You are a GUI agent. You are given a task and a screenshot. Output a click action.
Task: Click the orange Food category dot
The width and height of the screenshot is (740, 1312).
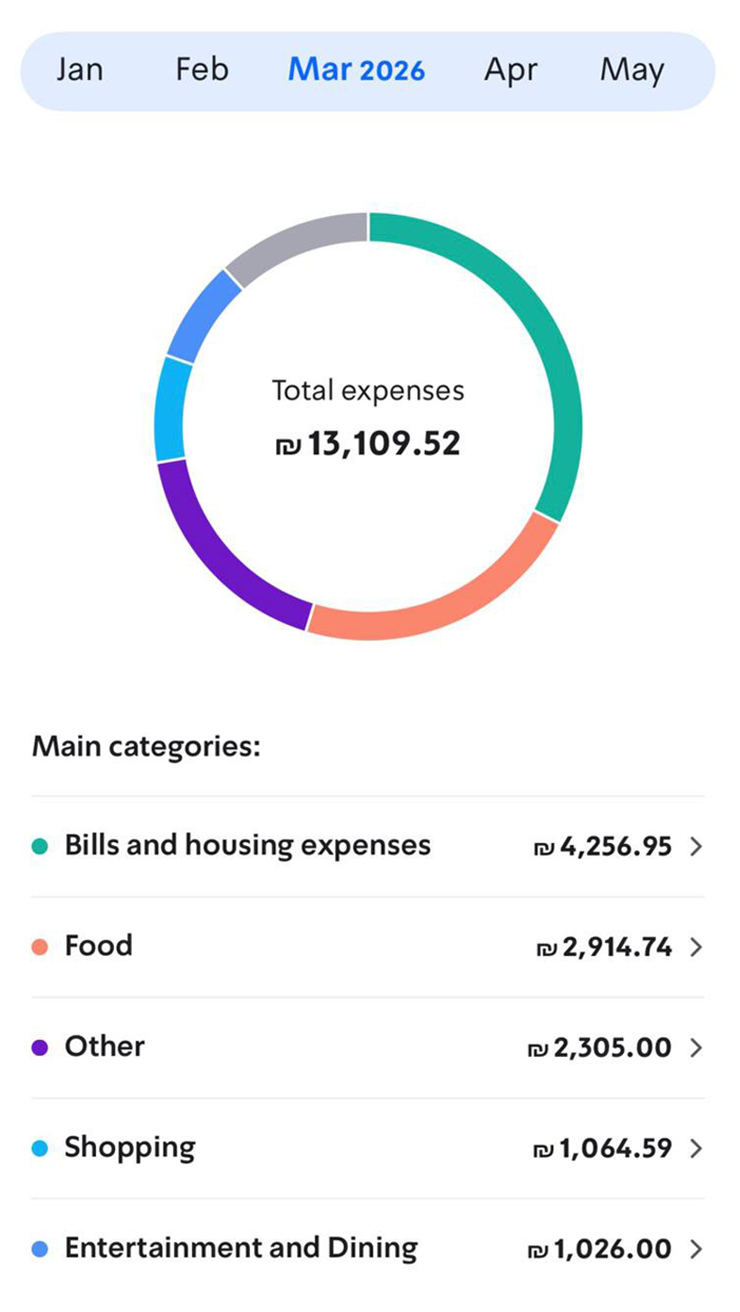click(x=40, y=947)
